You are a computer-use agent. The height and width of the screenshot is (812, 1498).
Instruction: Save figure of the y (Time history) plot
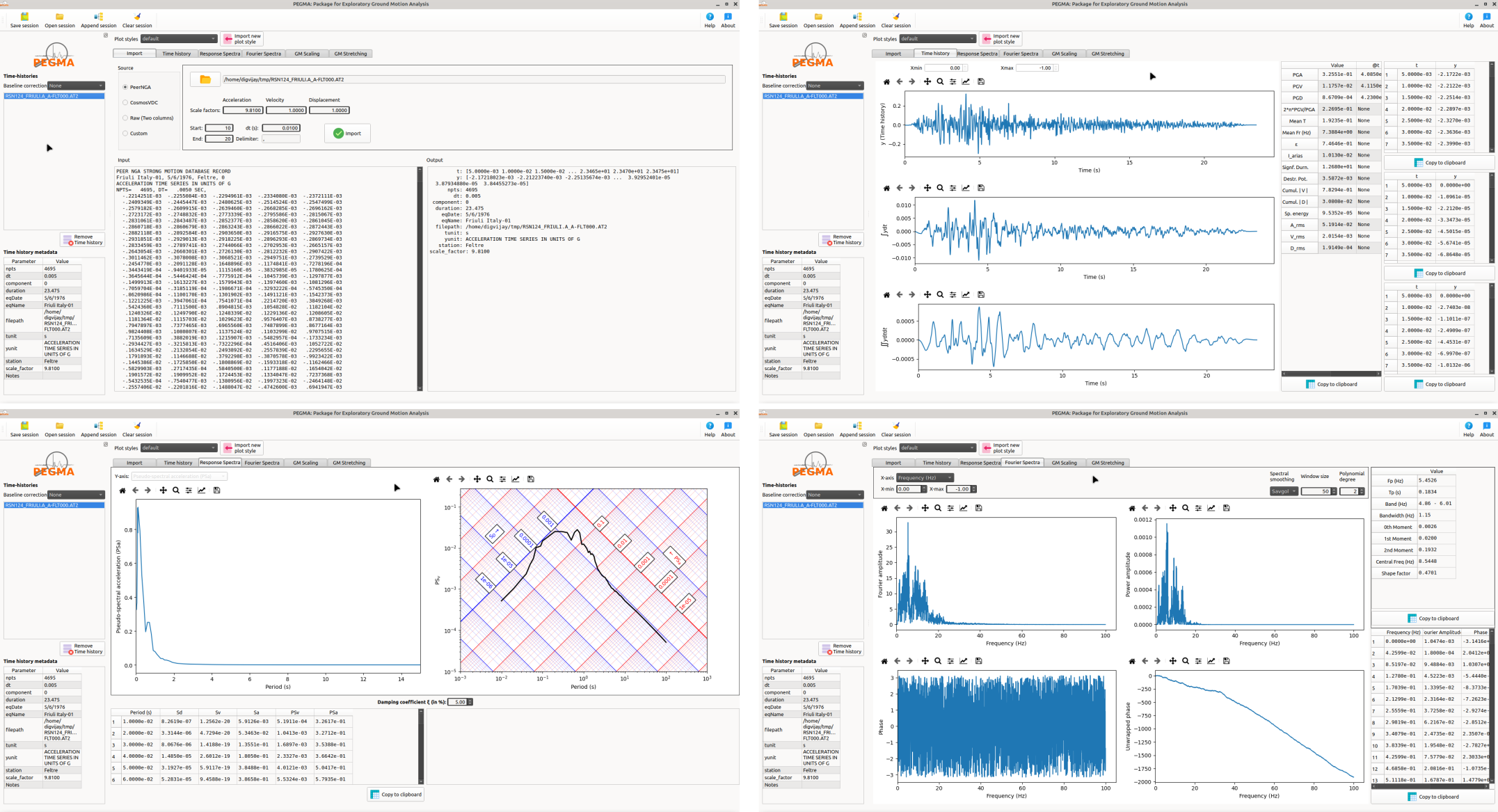point(981,81)
